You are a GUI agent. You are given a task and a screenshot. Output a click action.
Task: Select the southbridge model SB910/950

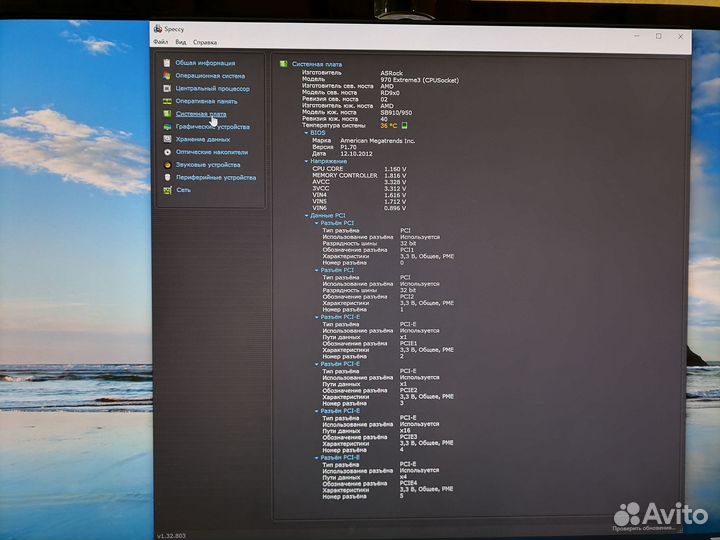pyautogui.click(x=396, y=112)
